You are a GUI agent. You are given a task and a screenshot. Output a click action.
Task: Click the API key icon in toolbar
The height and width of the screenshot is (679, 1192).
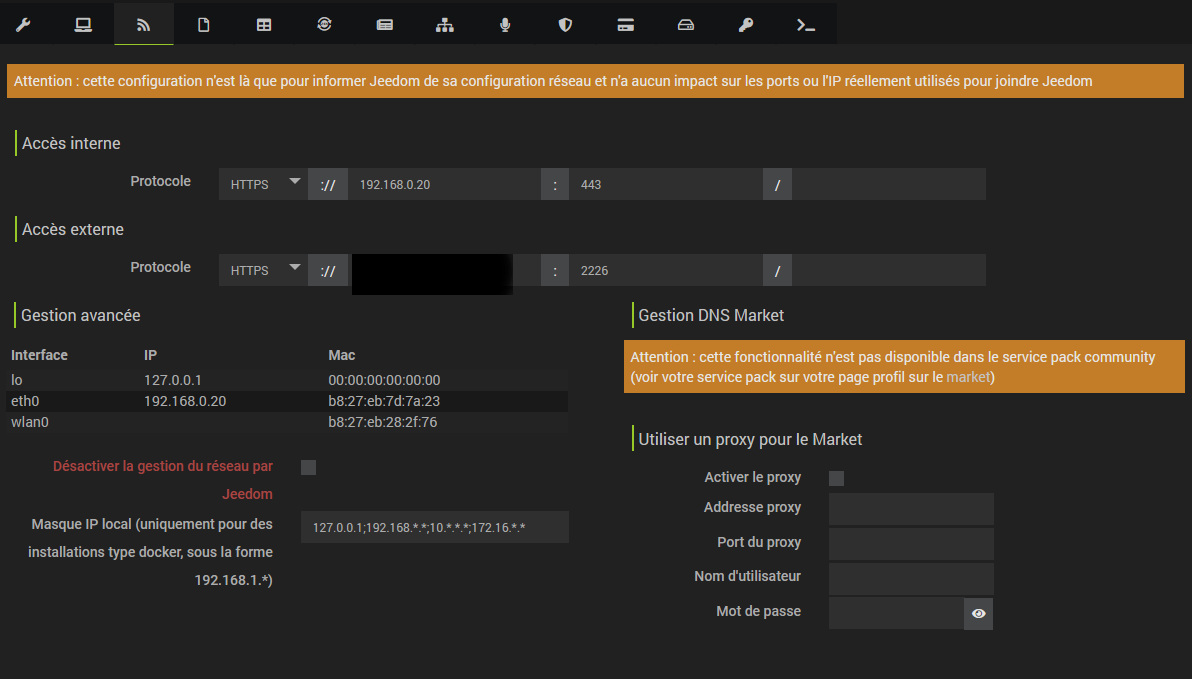(x=745, y=23)
